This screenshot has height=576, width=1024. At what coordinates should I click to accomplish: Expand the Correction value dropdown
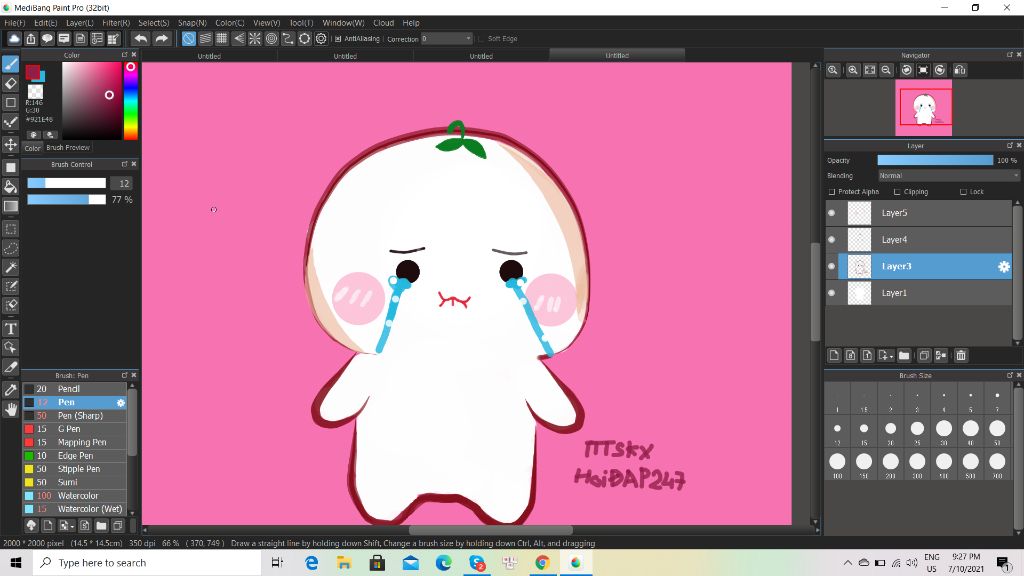click(x=467, y=39)
